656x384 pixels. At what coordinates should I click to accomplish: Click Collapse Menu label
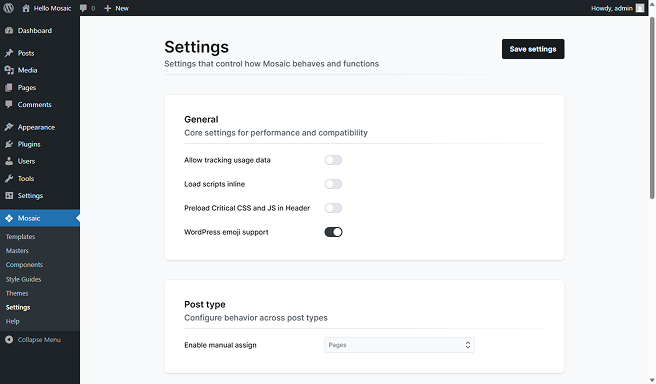click(39, 340)
